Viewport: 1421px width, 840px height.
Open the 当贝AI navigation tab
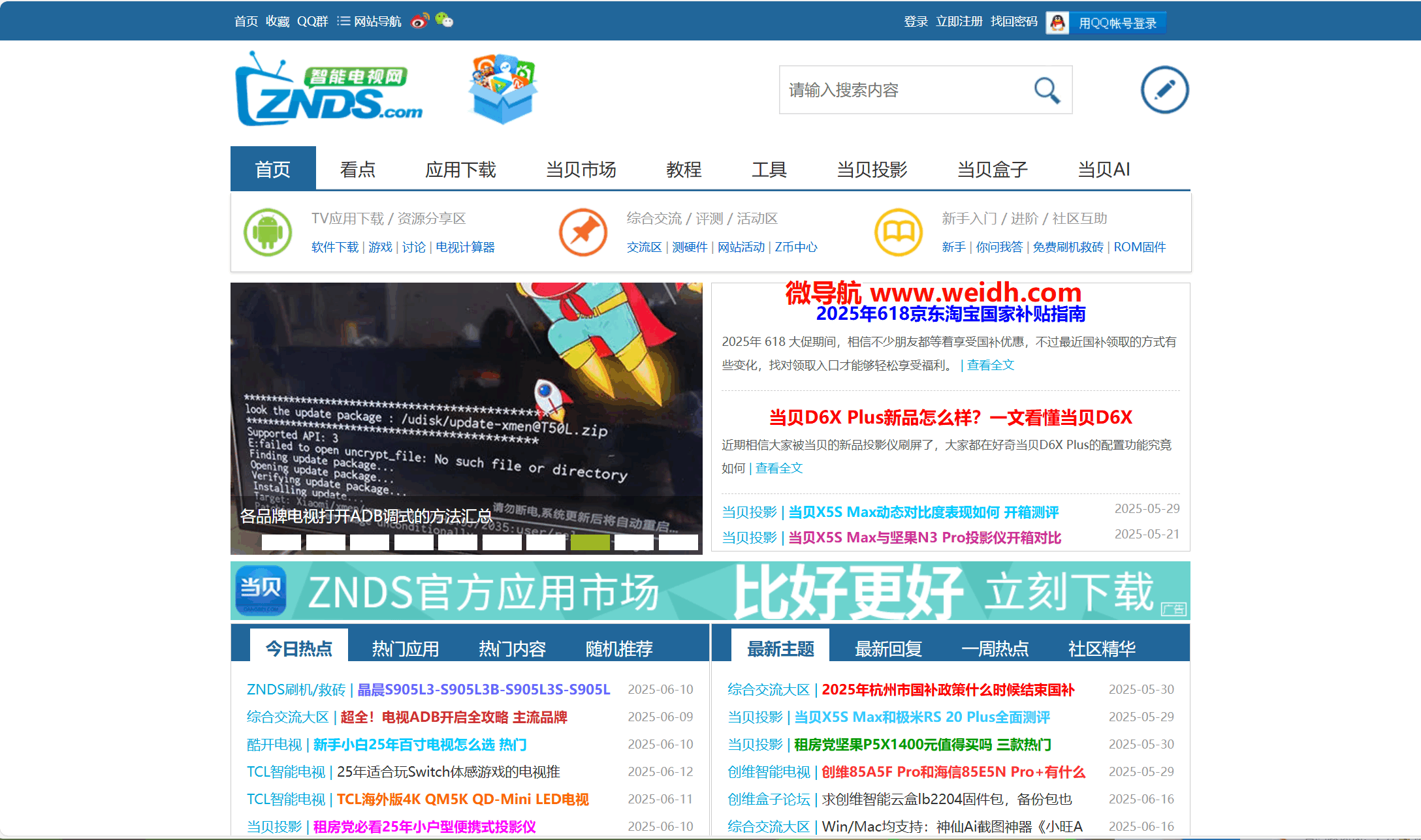[1104, 170]
